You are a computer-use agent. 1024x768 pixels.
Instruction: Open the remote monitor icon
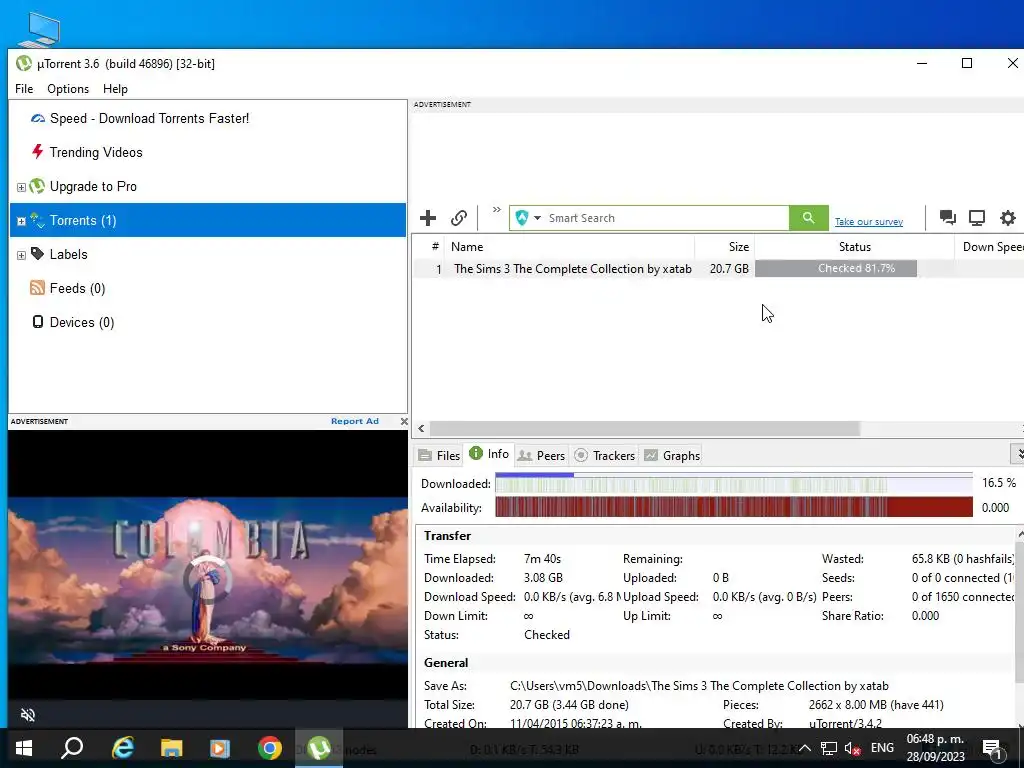click(977, 217)
